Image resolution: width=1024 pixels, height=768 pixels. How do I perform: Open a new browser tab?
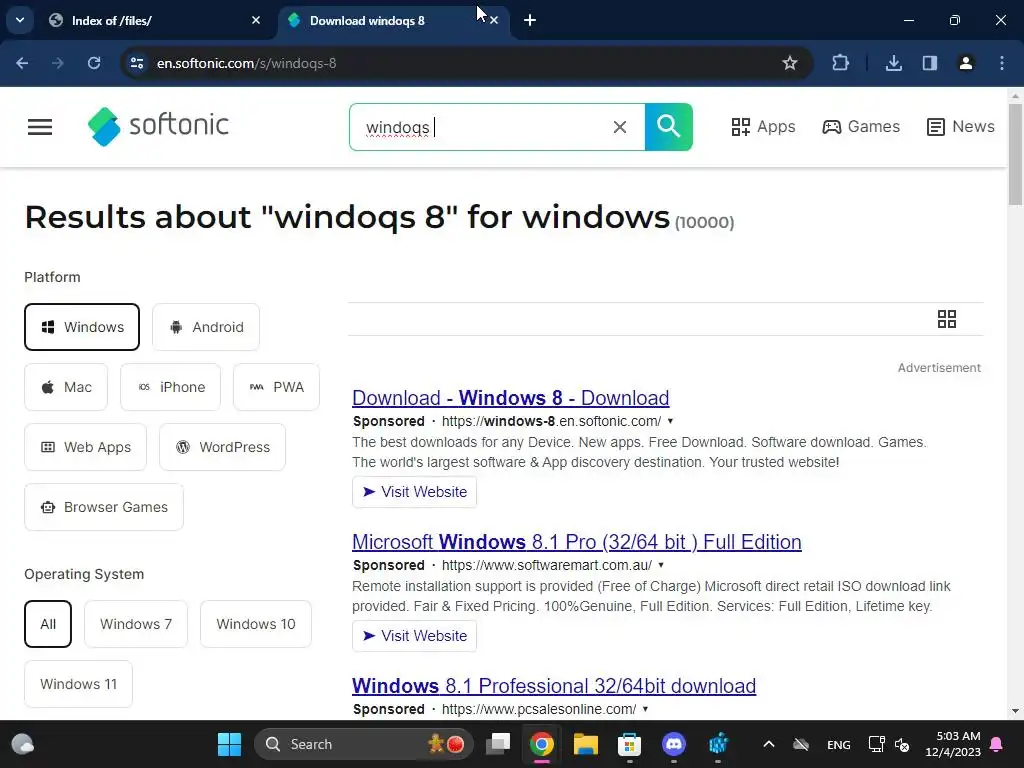[530, 20]
